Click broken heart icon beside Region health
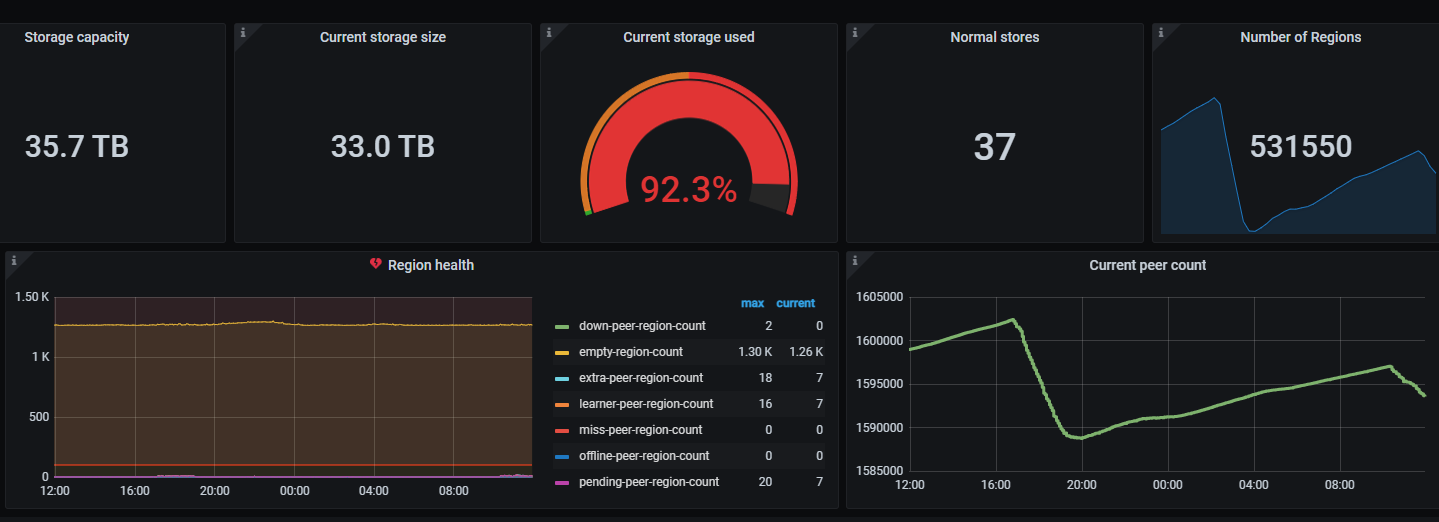This screenshot has width=1439, height=522. tap(376, 265)
